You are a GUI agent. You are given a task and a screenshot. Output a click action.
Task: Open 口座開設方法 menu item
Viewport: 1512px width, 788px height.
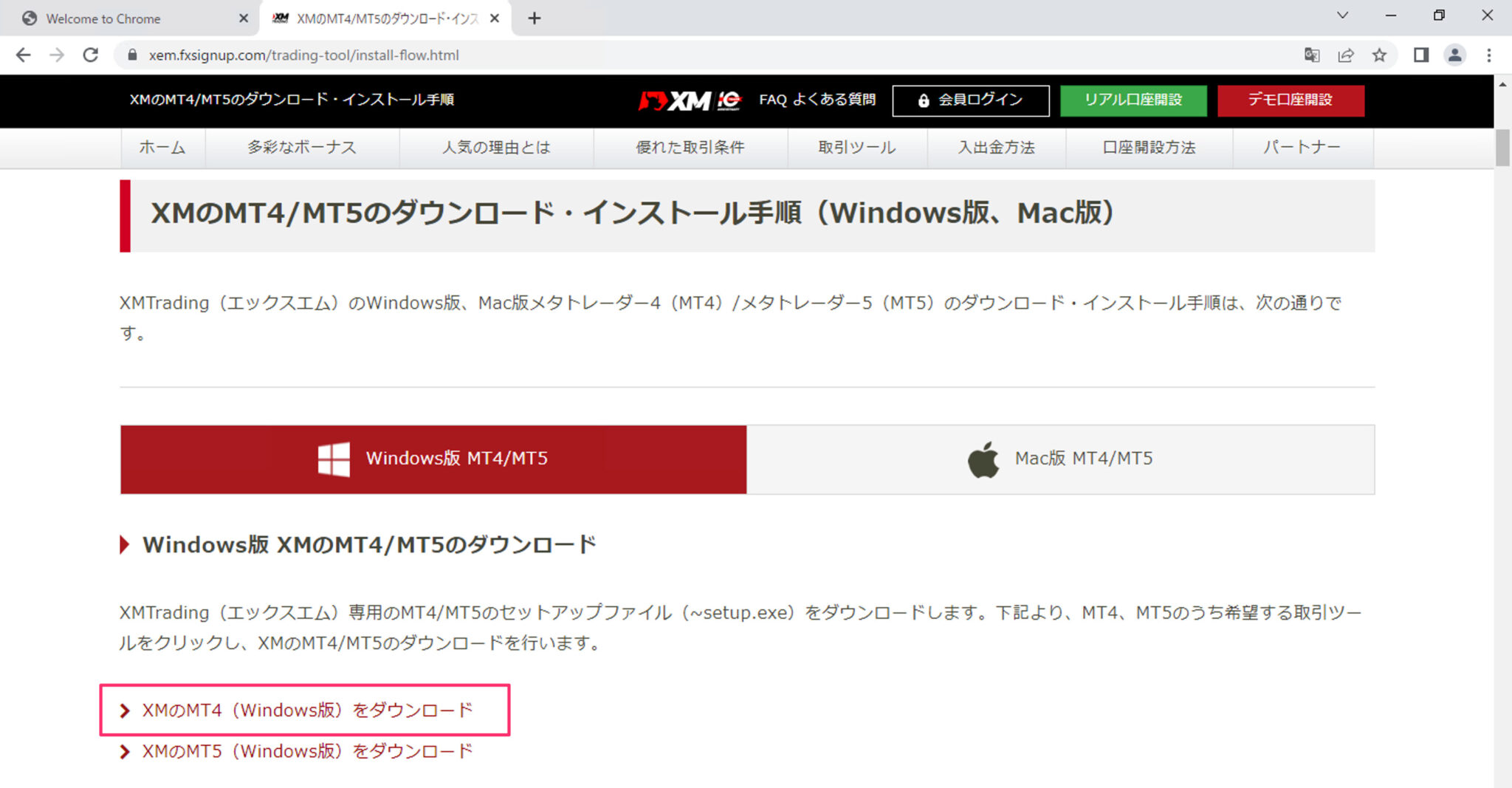(1149, 148)
